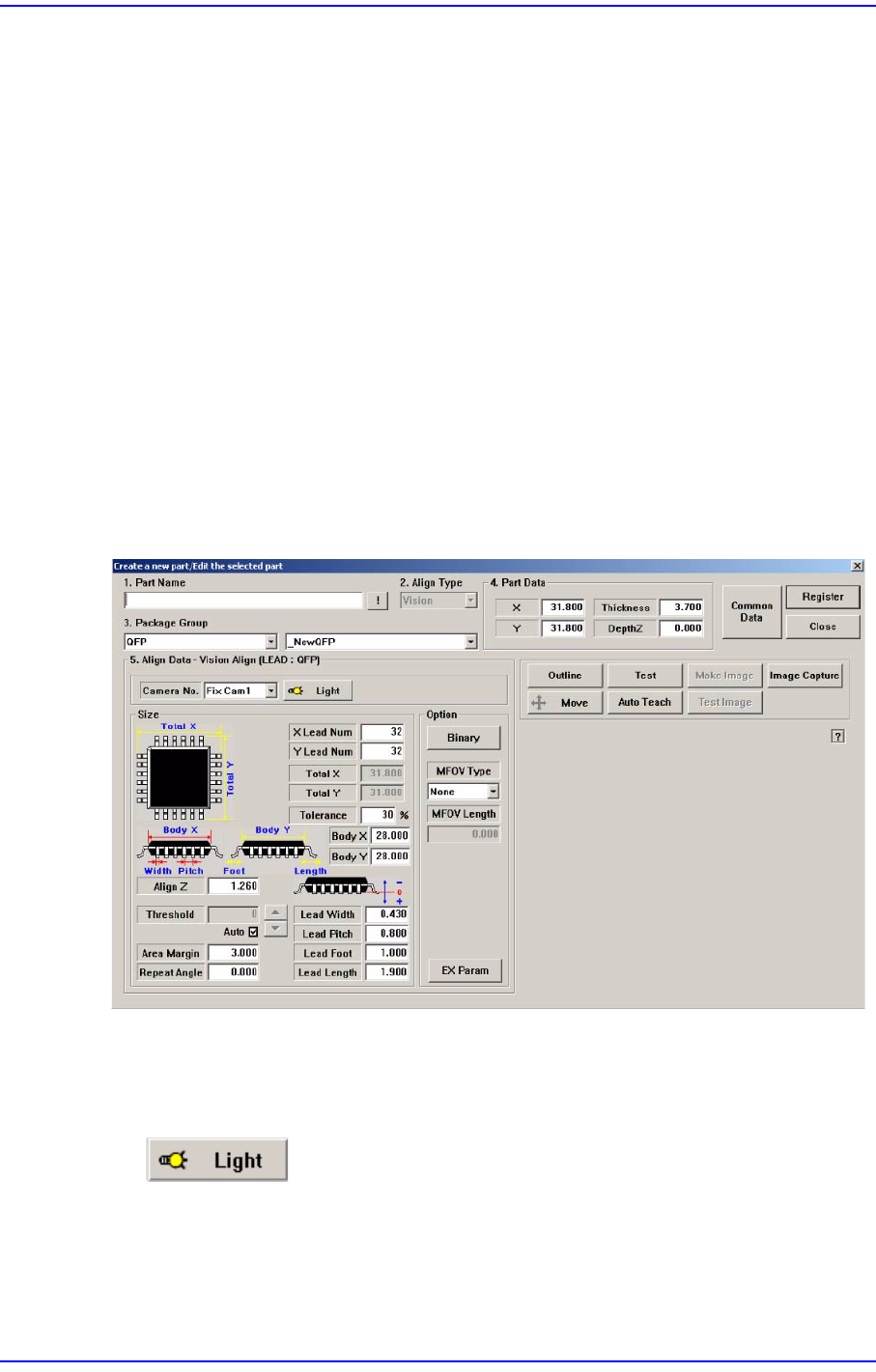Viewport: 876px width, 1372px height.
Task: Click the Total X label button
Action: 323,773
